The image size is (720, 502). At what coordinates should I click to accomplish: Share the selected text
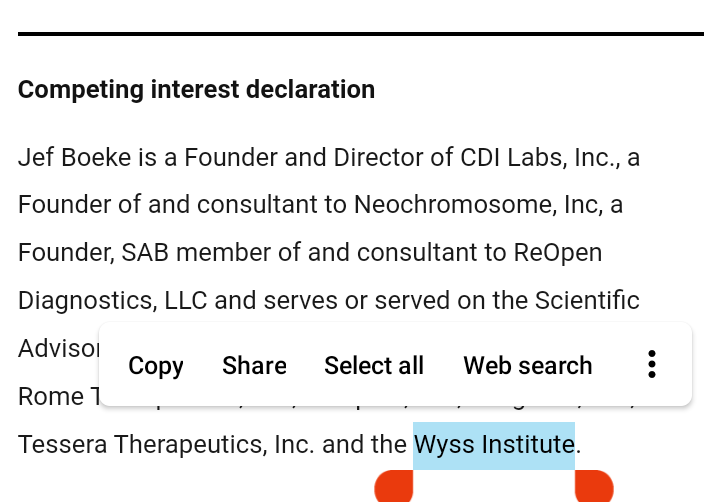[254, 366]
